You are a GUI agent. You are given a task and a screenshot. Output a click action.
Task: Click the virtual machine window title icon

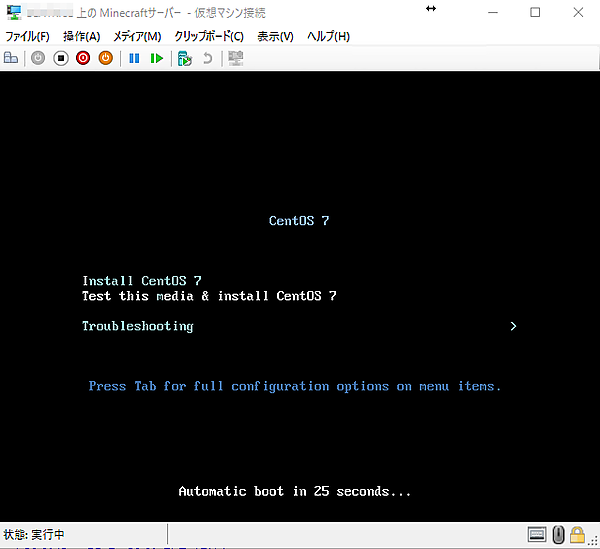[x=14, y=13]
